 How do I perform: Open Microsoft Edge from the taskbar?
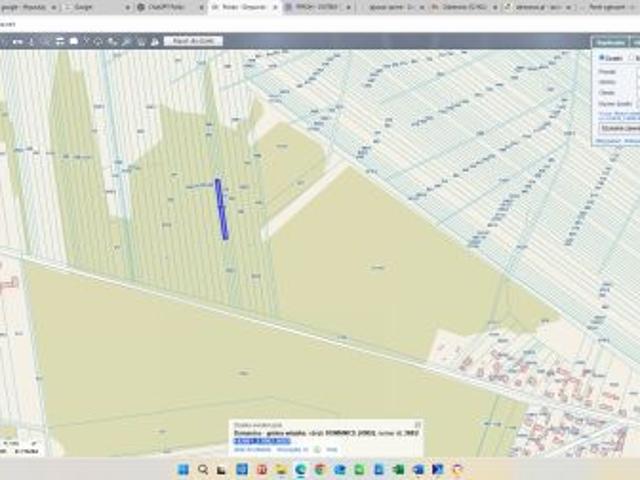300,469
